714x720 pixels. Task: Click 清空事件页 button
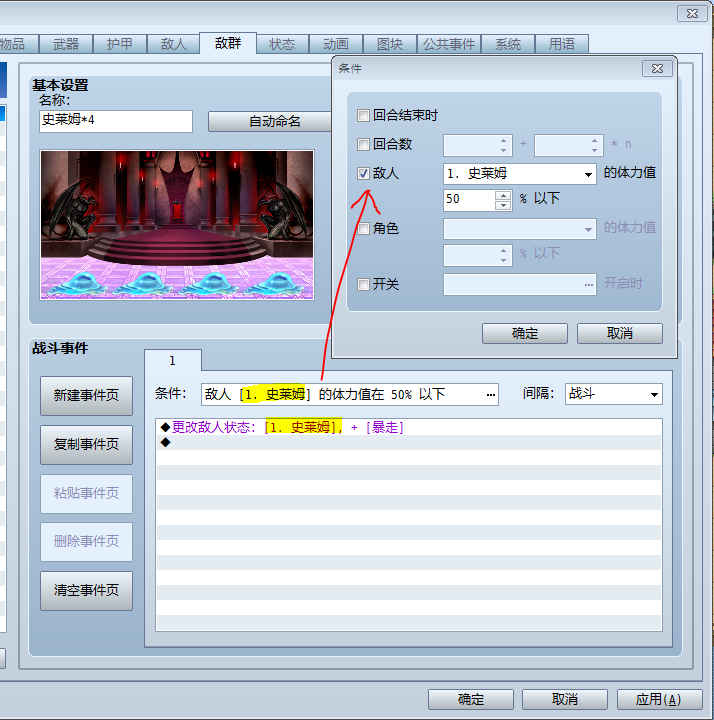(x=86, y=591)
